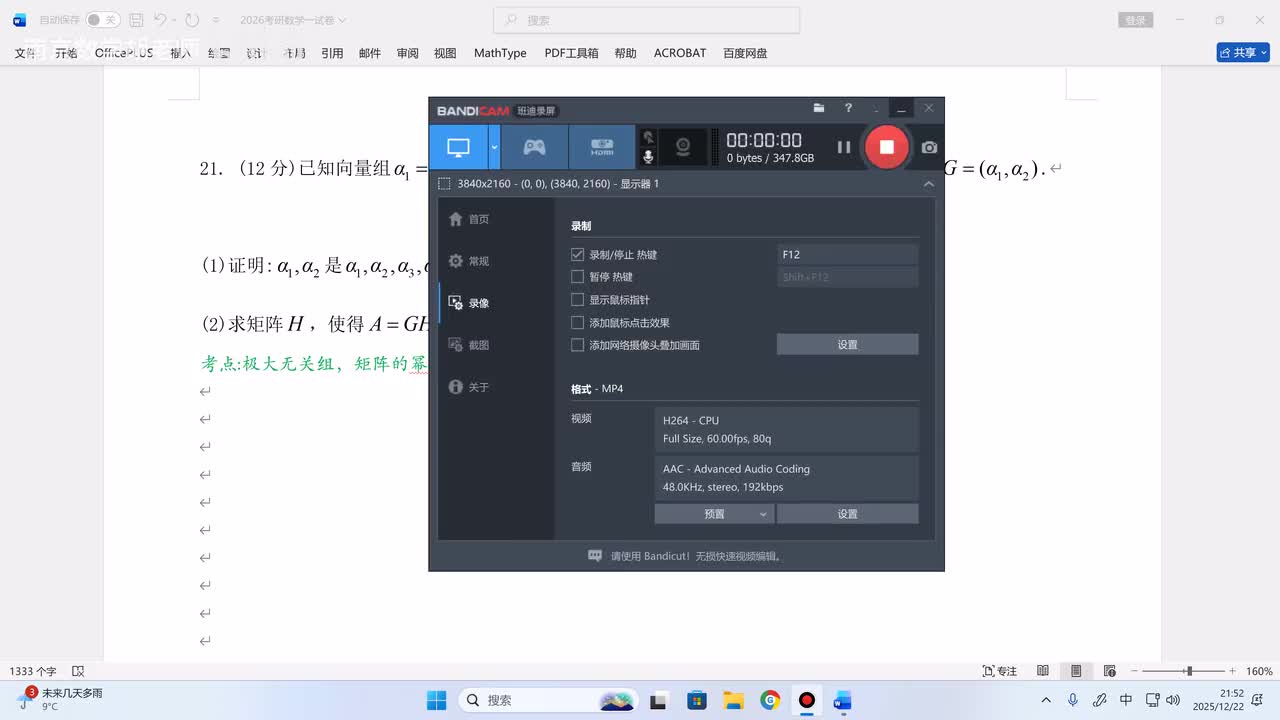Enable 专注 focus mode in Word
The width and height of the screenshot is (1280, 720).
(1000, 671)
